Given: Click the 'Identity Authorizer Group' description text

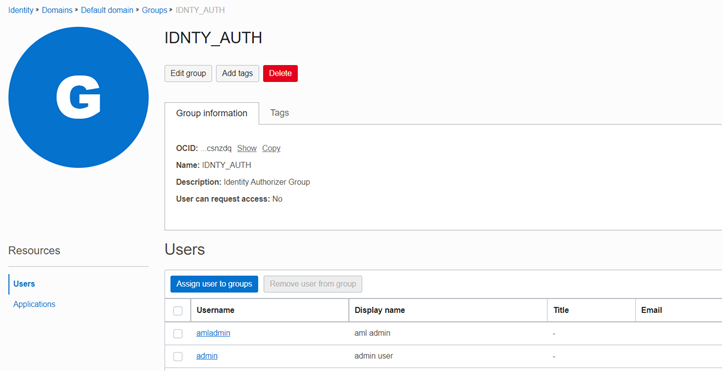Looking at the screenshot, I should click(267, 182).
